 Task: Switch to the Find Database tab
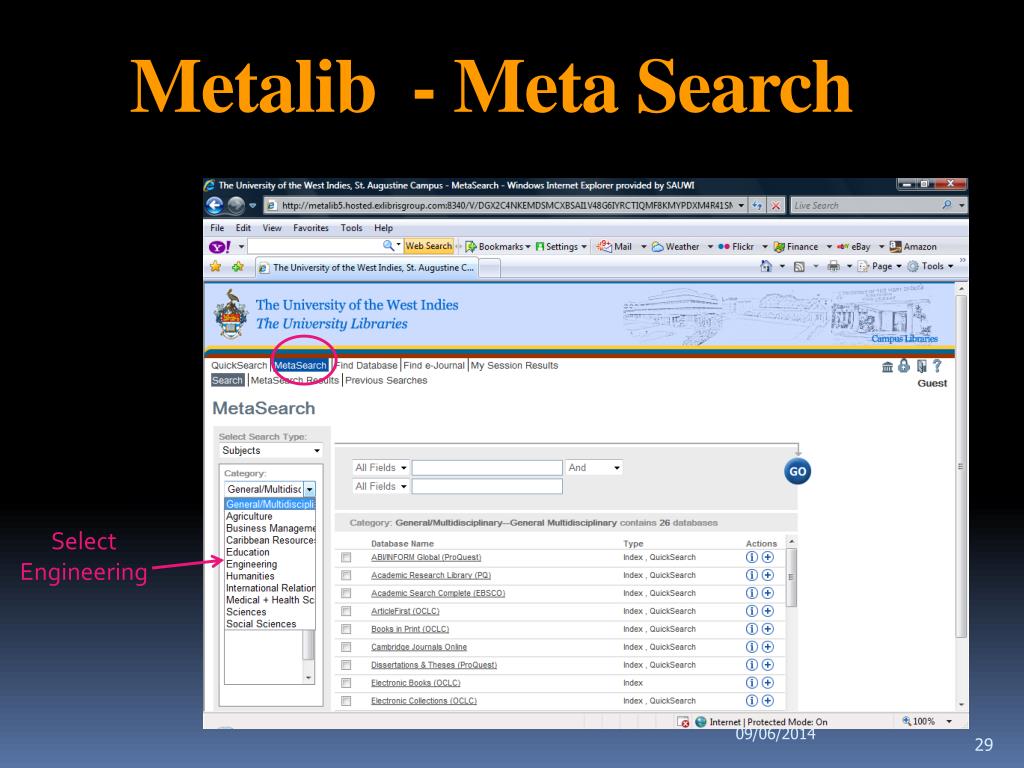click(x=366, y=366)
